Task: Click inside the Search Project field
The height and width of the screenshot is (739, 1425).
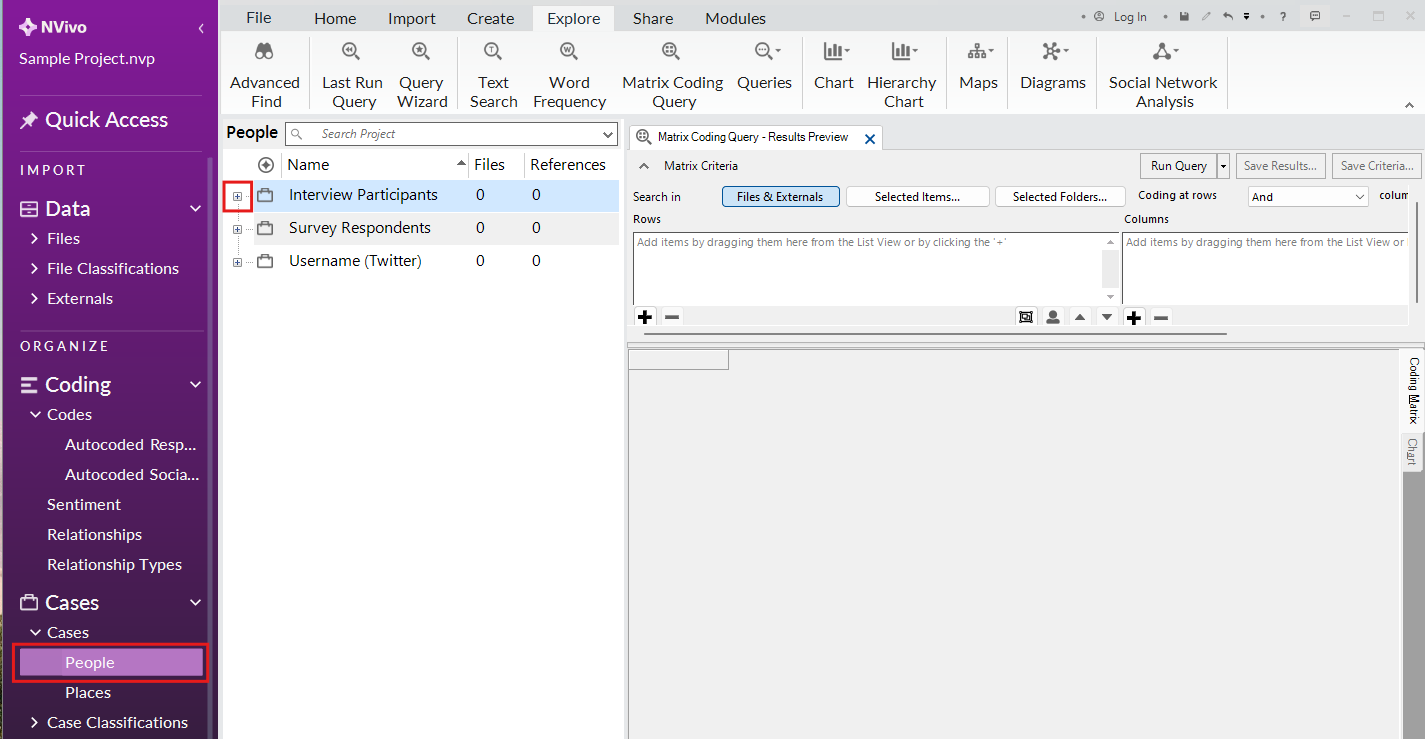Action: point(450,133)
